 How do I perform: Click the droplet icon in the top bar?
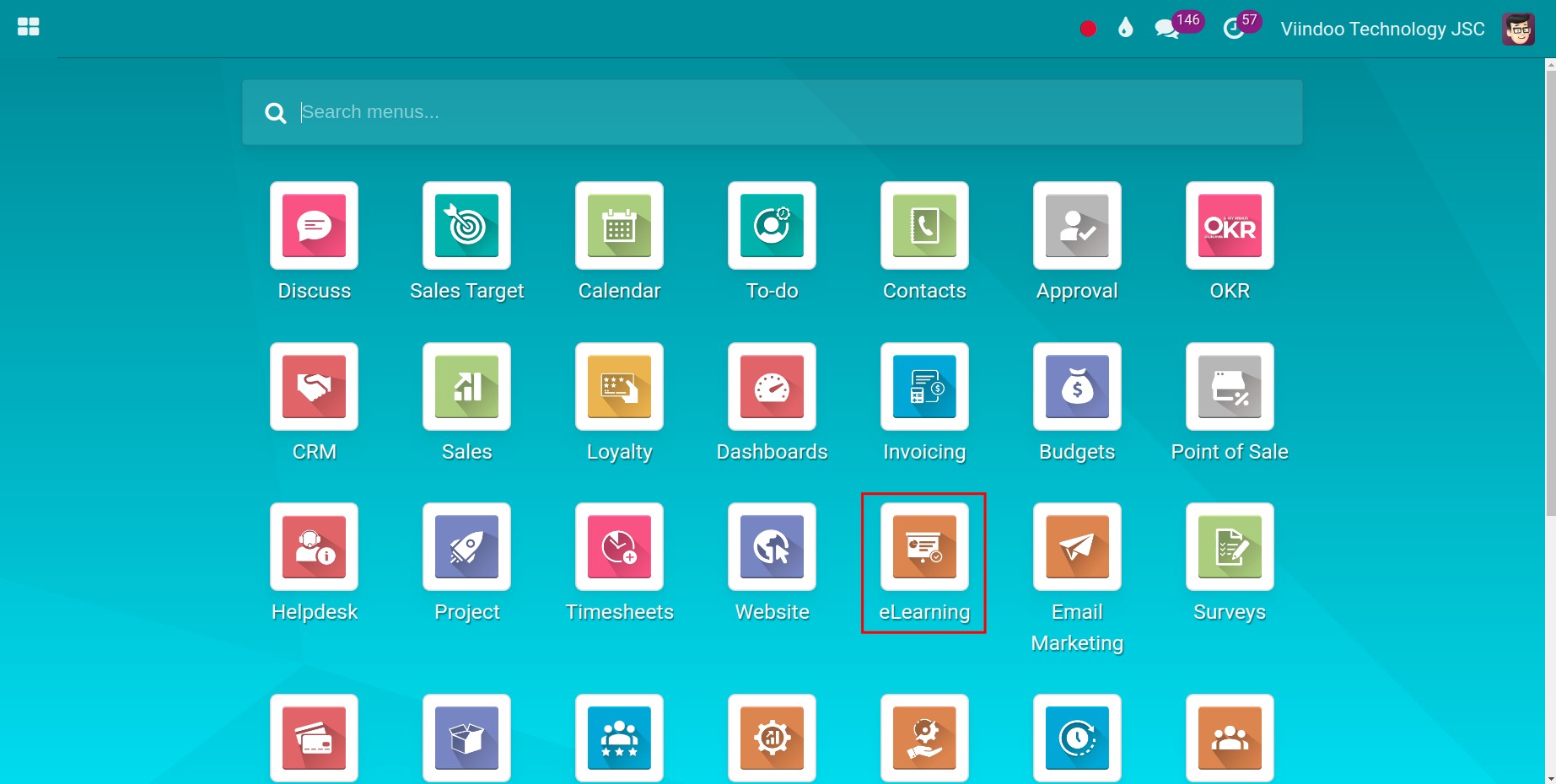click(1125, 29)
